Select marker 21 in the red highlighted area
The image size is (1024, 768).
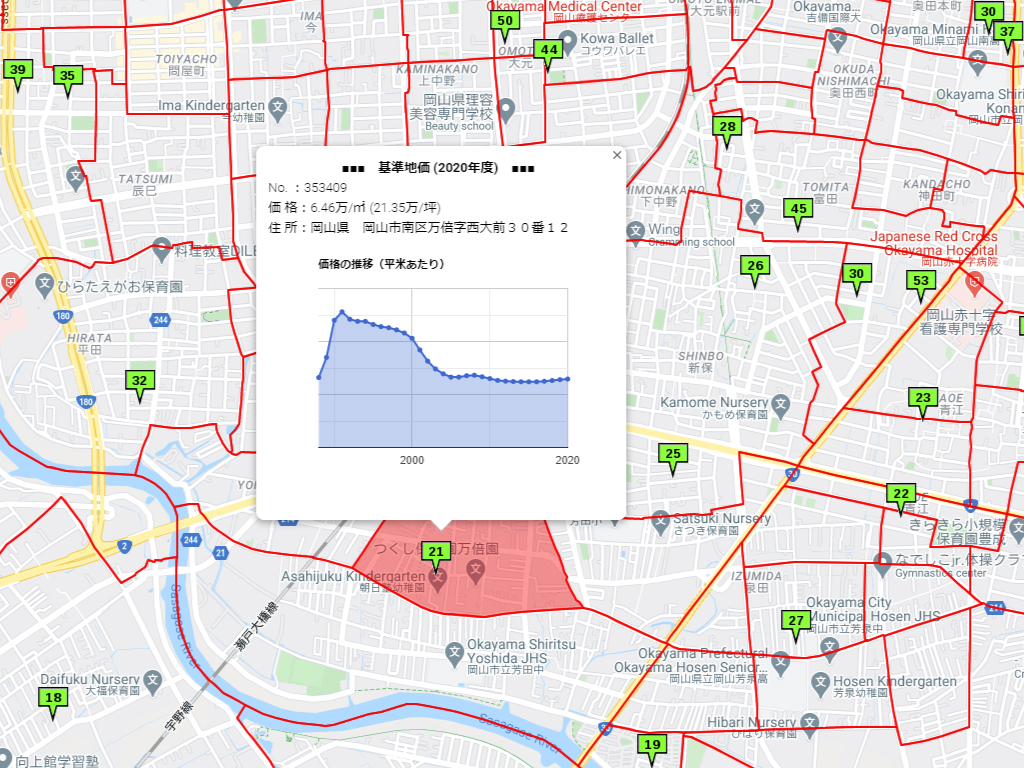pos(435,552)
